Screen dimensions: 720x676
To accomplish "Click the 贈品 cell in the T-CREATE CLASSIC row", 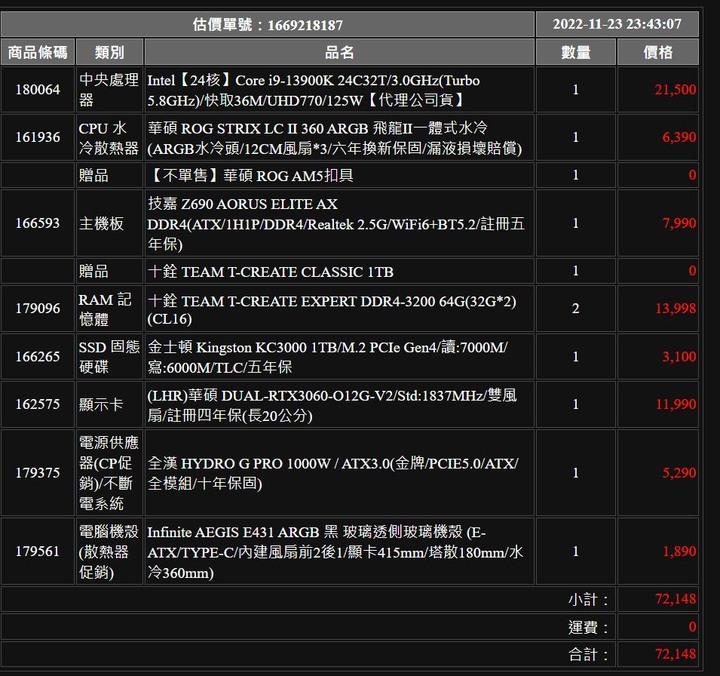I will click(109, 271).
